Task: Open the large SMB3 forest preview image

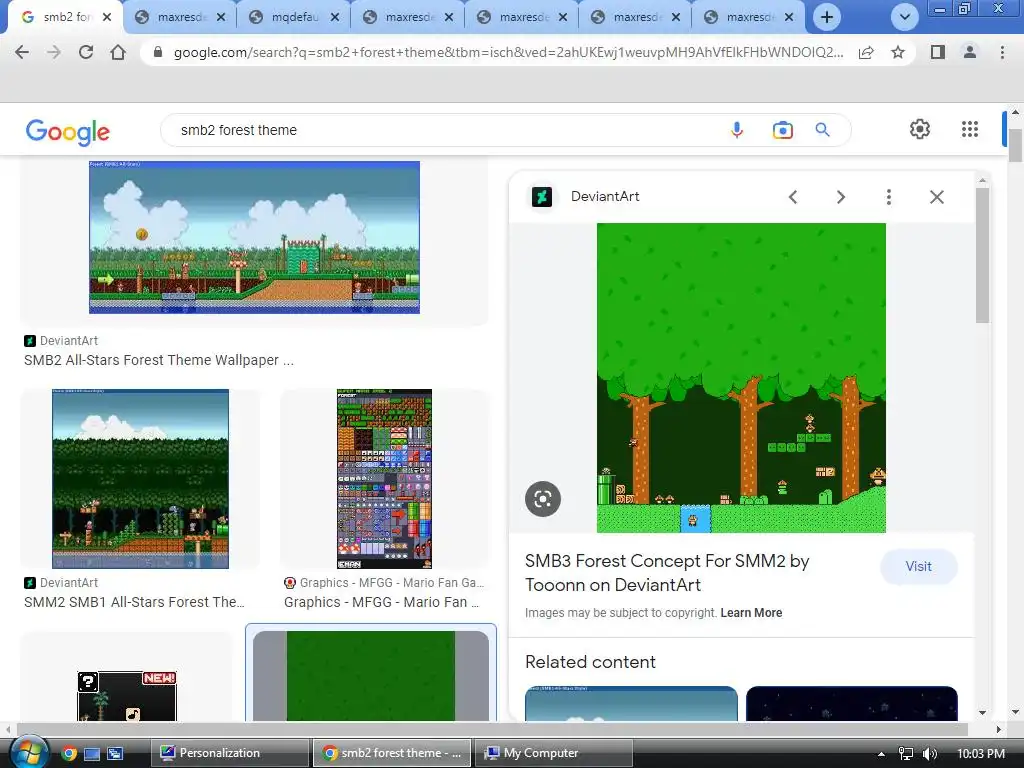Action: (x=741, y=377)
